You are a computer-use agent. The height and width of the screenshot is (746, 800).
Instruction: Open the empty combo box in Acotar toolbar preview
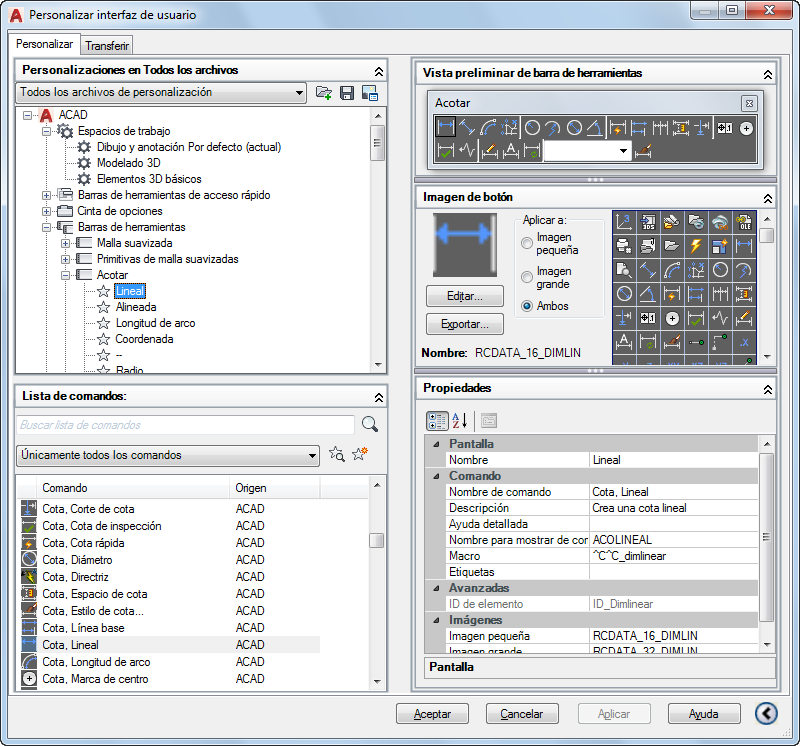pyautogui.click(x=587, y=151)
